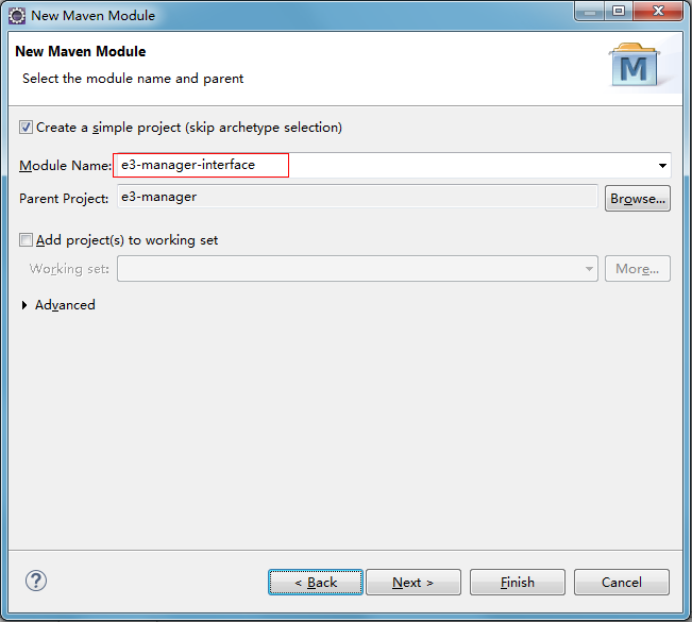The width and height of the screenshot is (692, 622).
Task: Close the dialog with the X button
Action: click(658, 11)
